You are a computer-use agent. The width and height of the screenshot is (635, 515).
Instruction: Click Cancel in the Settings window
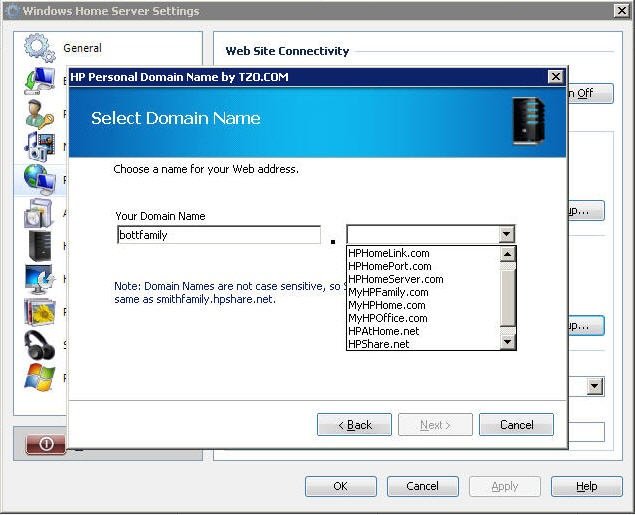tap(422, 486)
